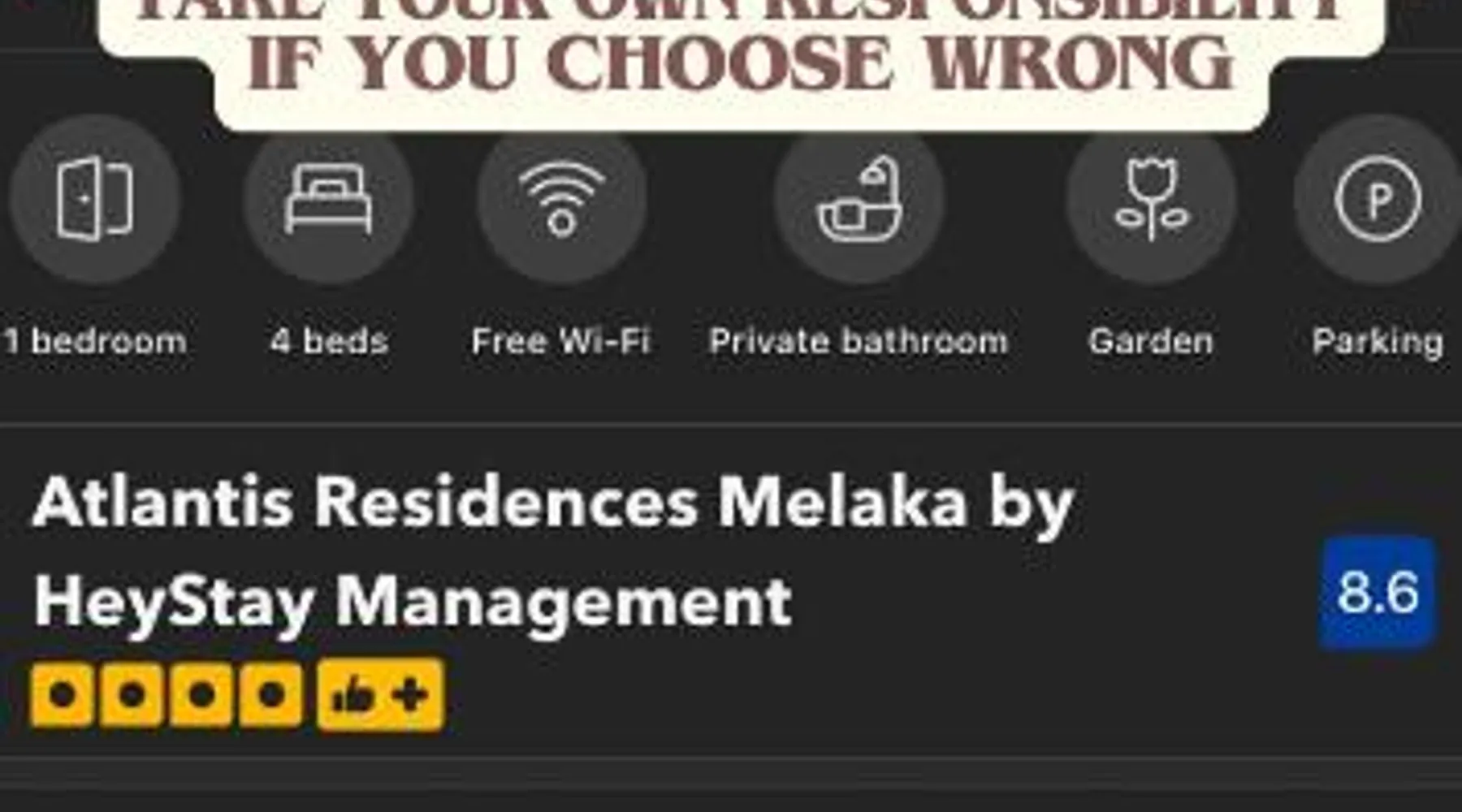Click 'HeyStay Management' in the property name
The height and width of the screenshot is (812, 1462).
tap(413, 602)
